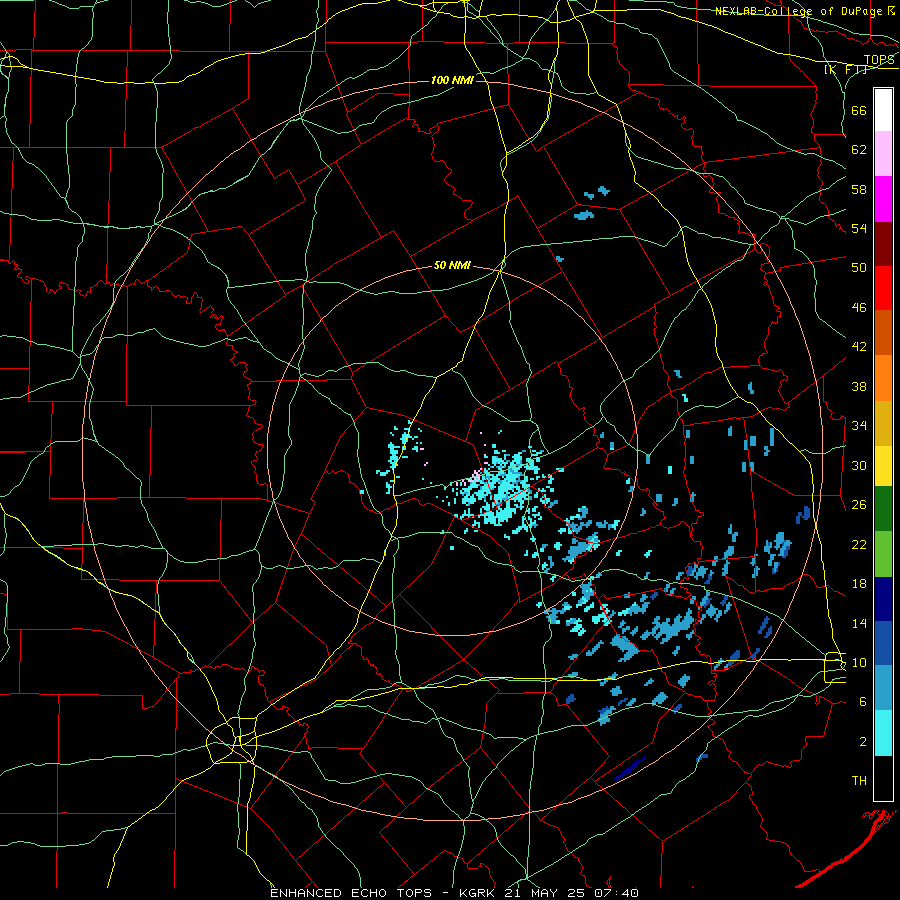Click the KGRK radar station identifier

tap(479, 893)
